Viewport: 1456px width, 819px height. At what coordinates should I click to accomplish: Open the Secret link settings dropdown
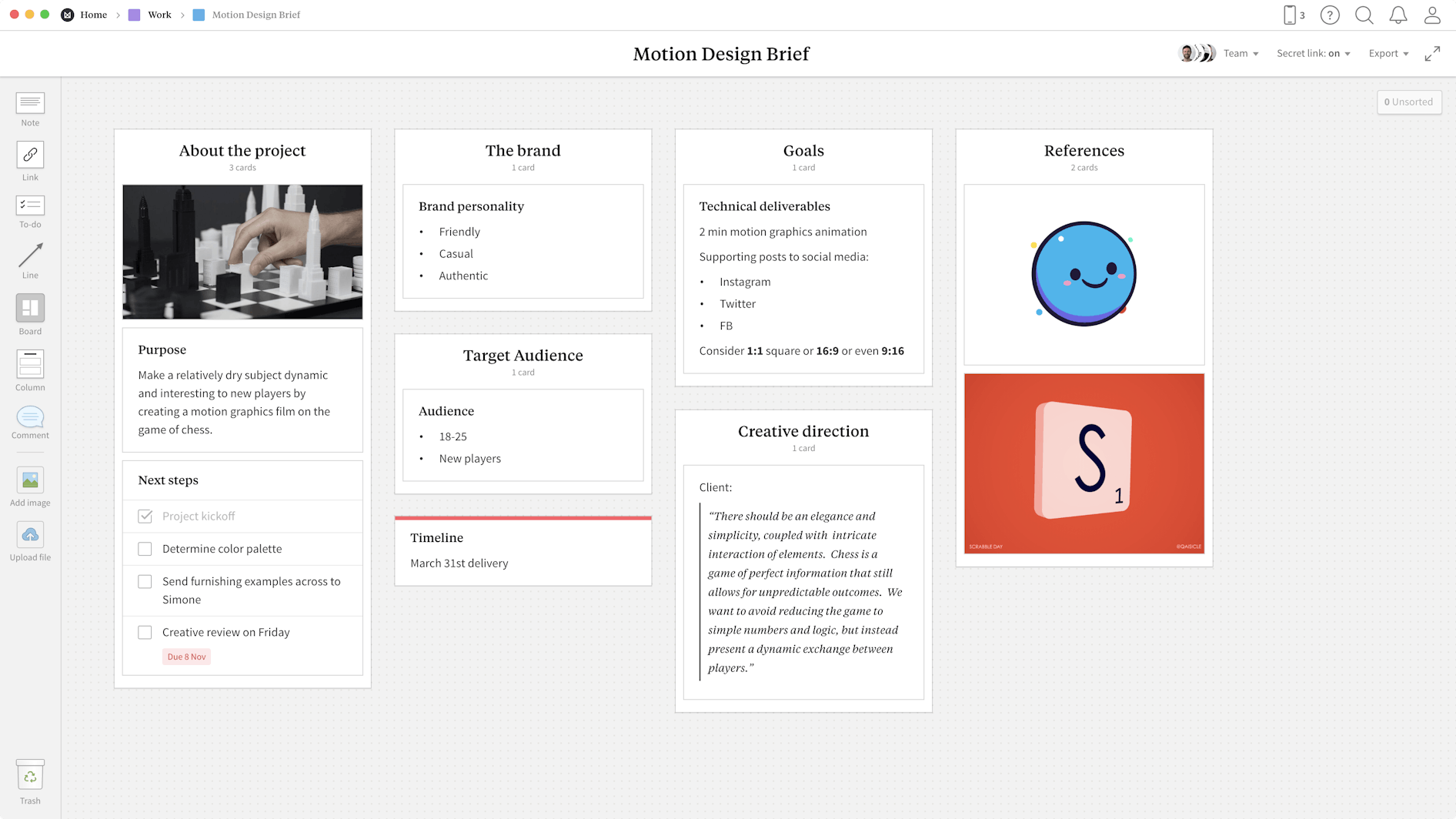1313,53
